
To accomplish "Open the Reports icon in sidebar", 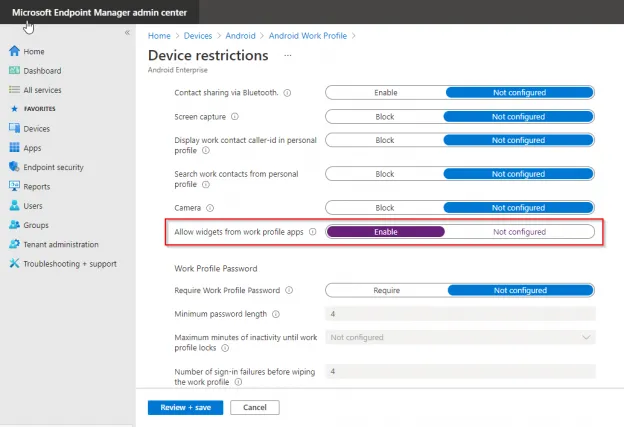I will click(x=14, y=186).
